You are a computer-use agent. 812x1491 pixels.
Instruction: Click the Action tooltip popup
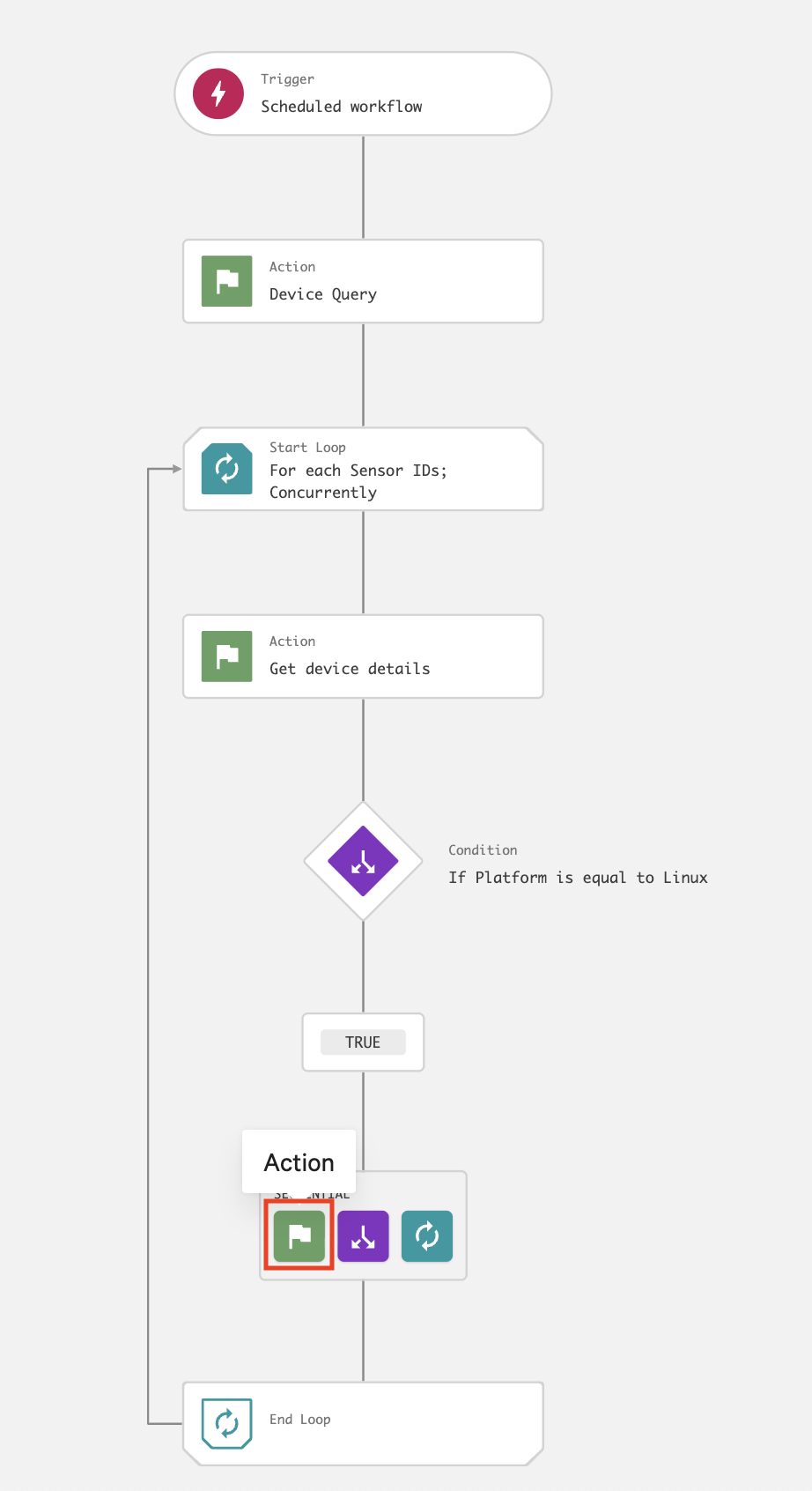click(x=299, y=1162)
